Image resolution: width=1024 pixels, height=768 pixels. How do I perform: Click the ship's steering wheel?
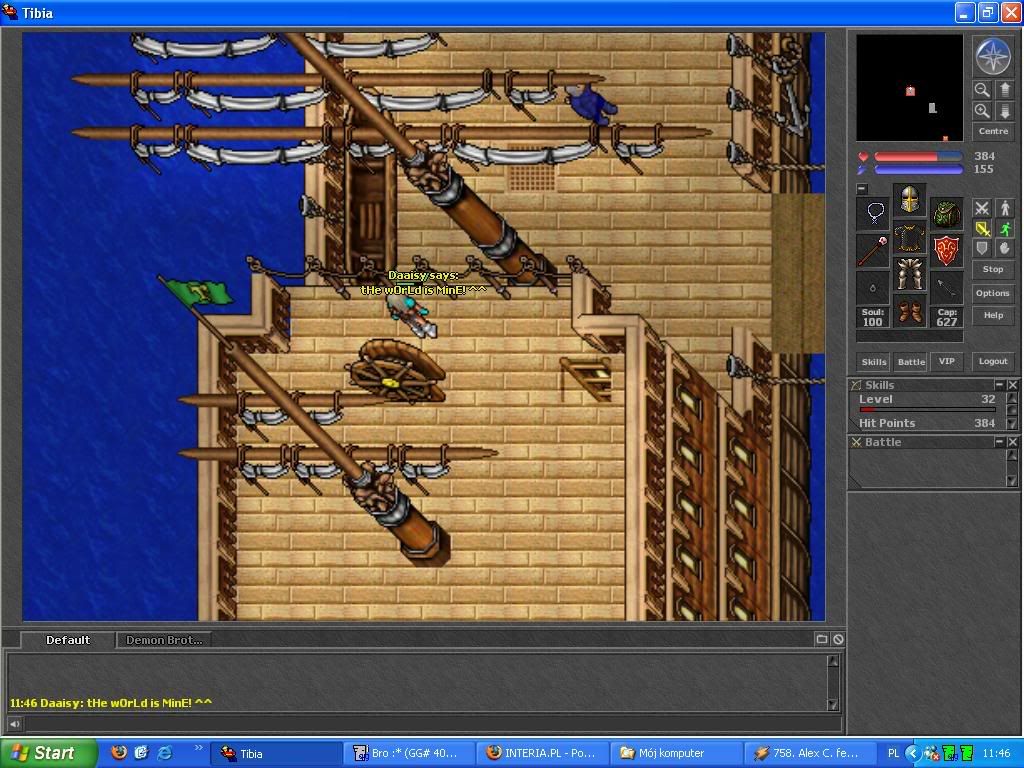point(398,370)
